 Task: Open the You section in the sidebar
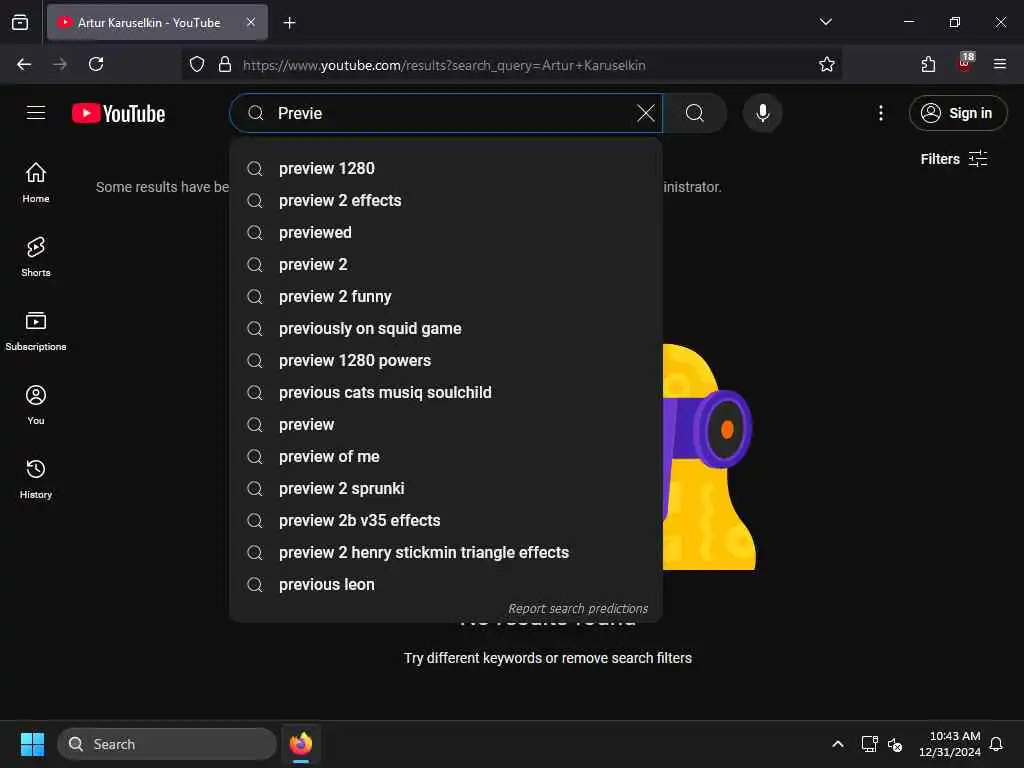point(36,405)
